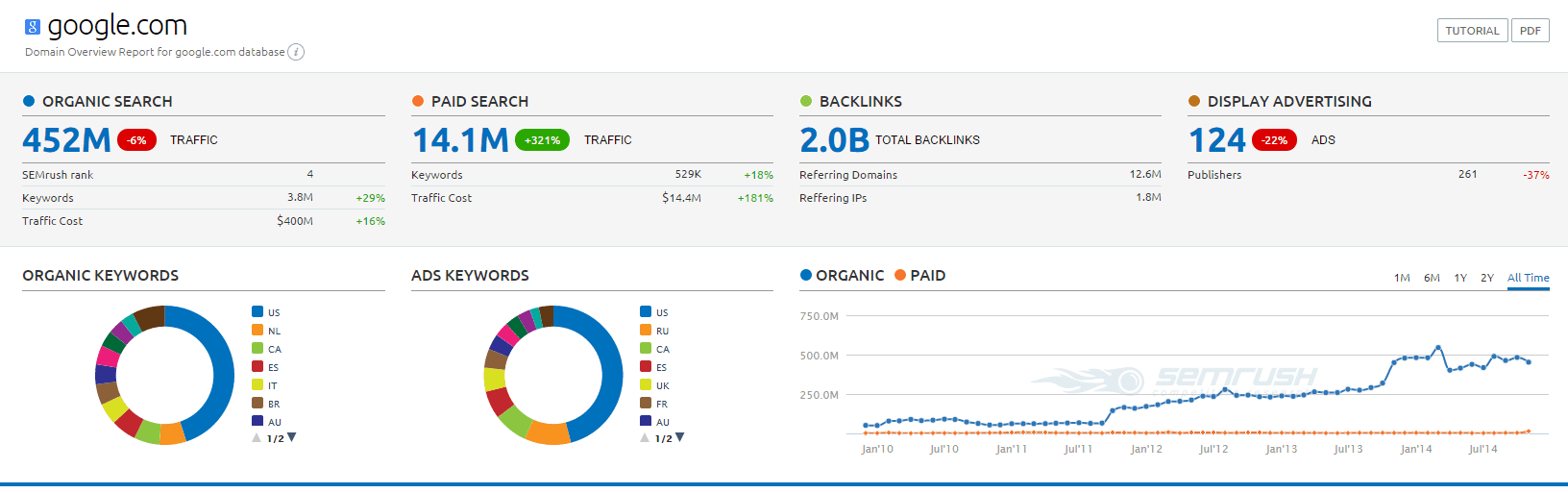The image size is (1568, 493).
Task: Click the organic Traffic Cost $400M value
Action: coord(295,220)
